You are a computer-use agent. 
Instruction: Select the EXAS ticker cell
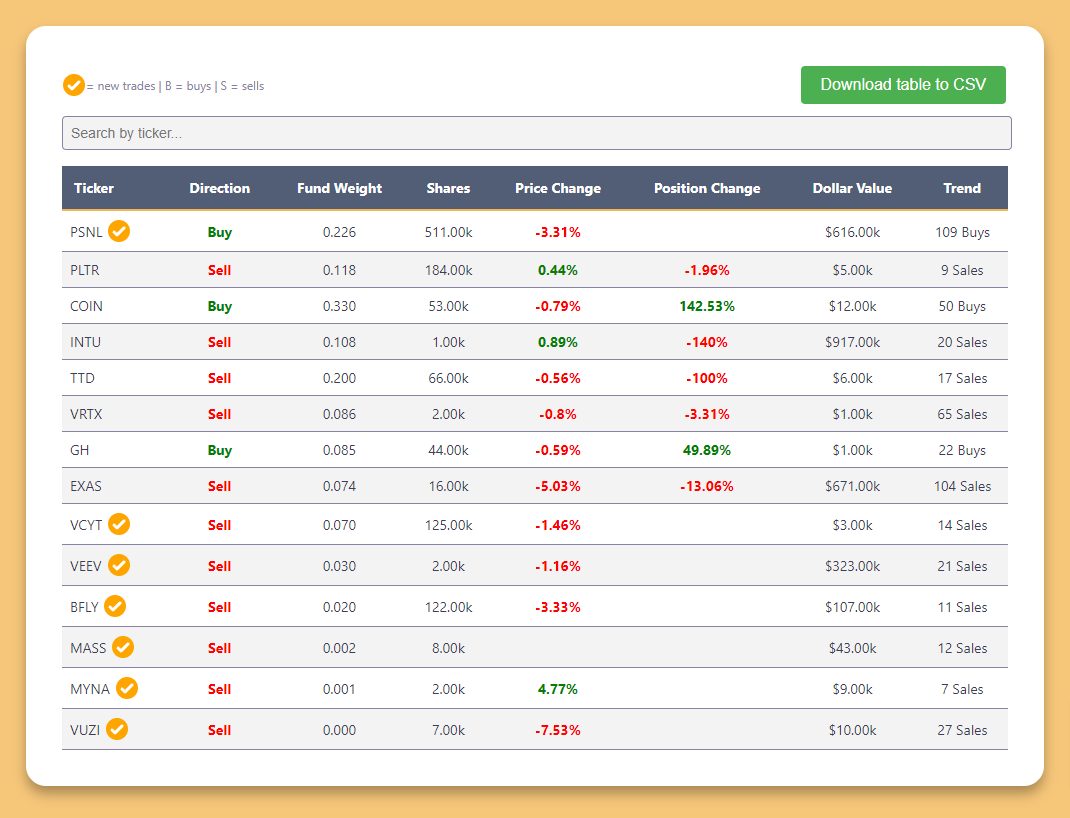click(85, 487)
